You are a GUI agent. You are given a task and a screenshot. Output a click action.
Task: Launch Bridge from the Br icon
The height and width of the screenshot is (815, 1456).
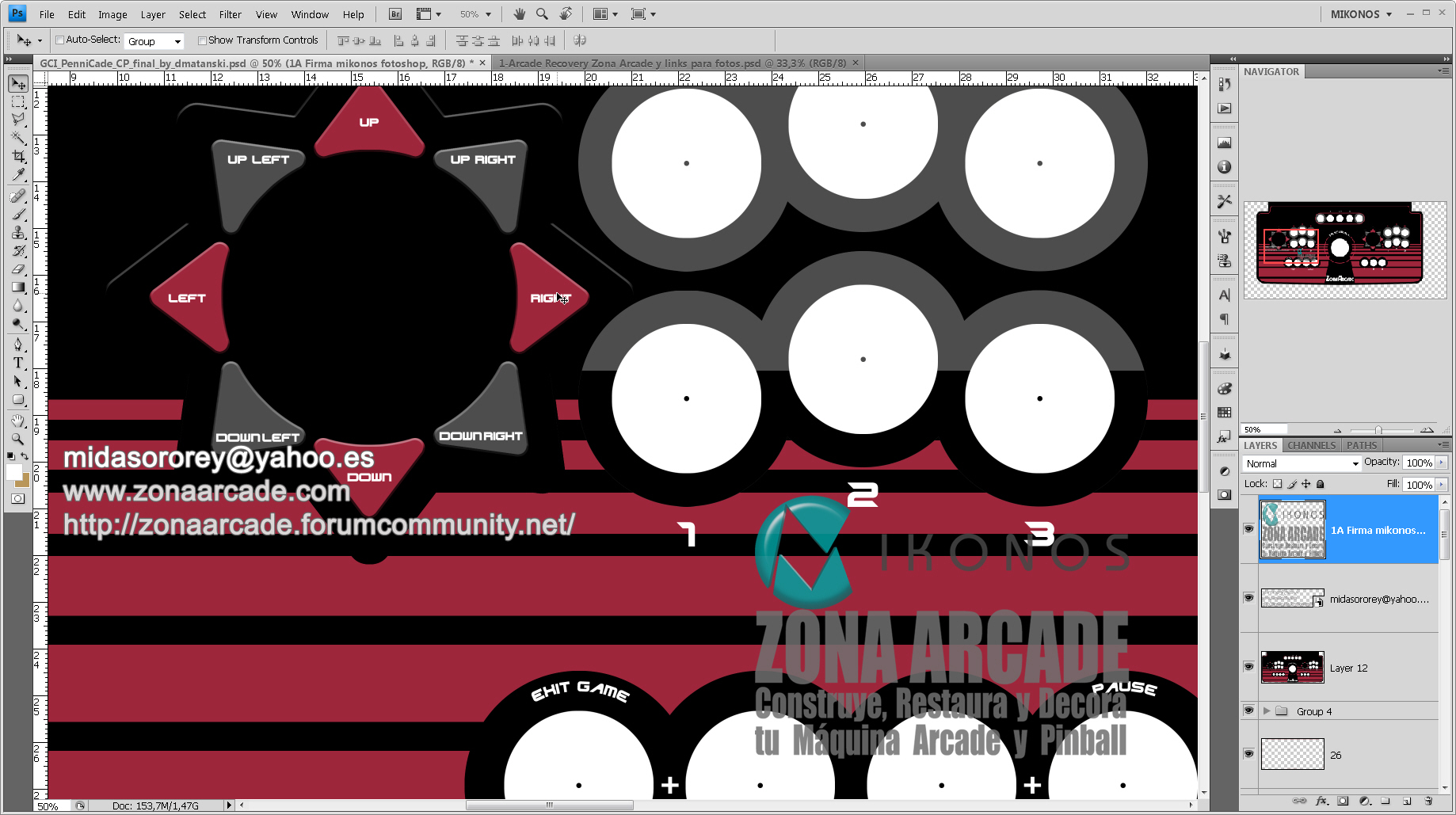tap(395, 14)
